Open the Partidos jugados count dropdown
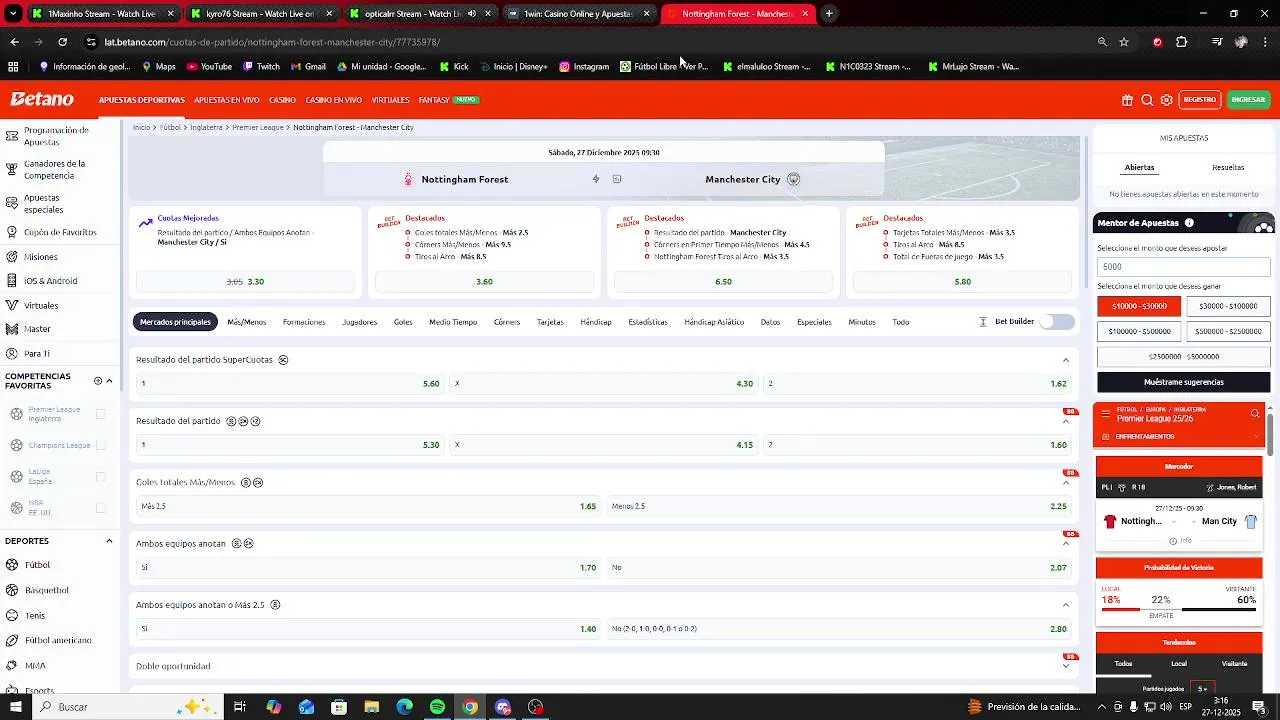1280x720 pixels. (x=1203, y=689)
